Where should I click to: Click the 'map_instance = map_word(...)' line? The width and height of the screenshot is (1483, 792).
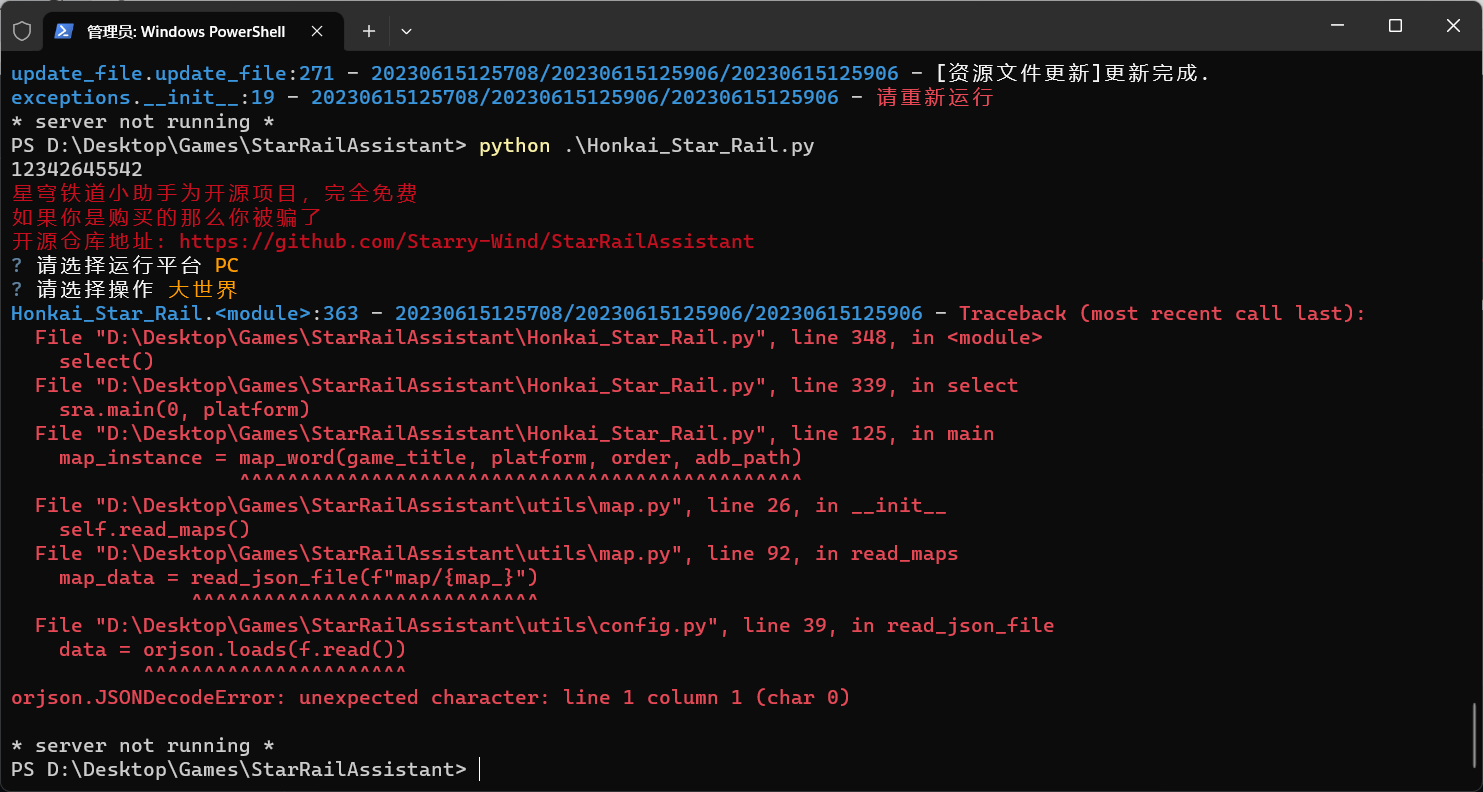(x=431, y=457)
